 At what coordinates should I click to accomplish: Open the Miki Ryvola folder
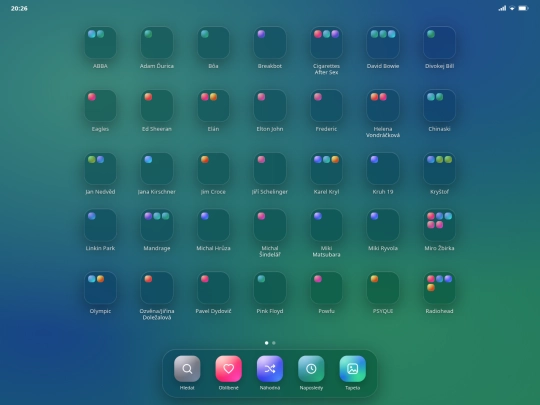tap(383, 225)
